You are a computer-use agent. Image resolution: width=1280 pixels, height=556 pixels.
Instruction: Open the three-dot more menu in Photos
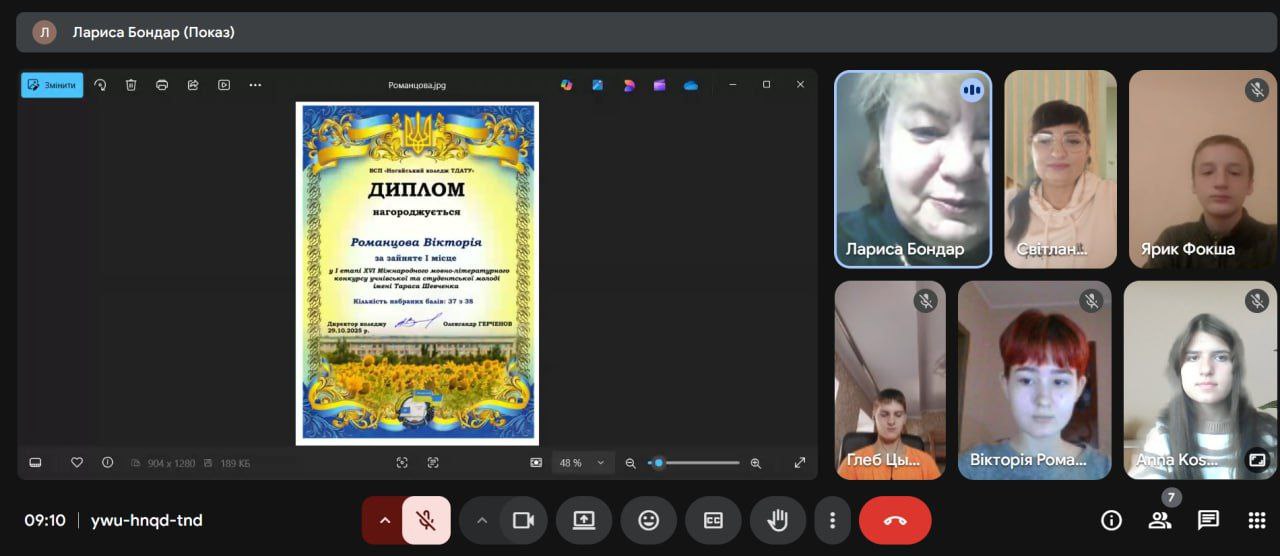pos(255,85)
